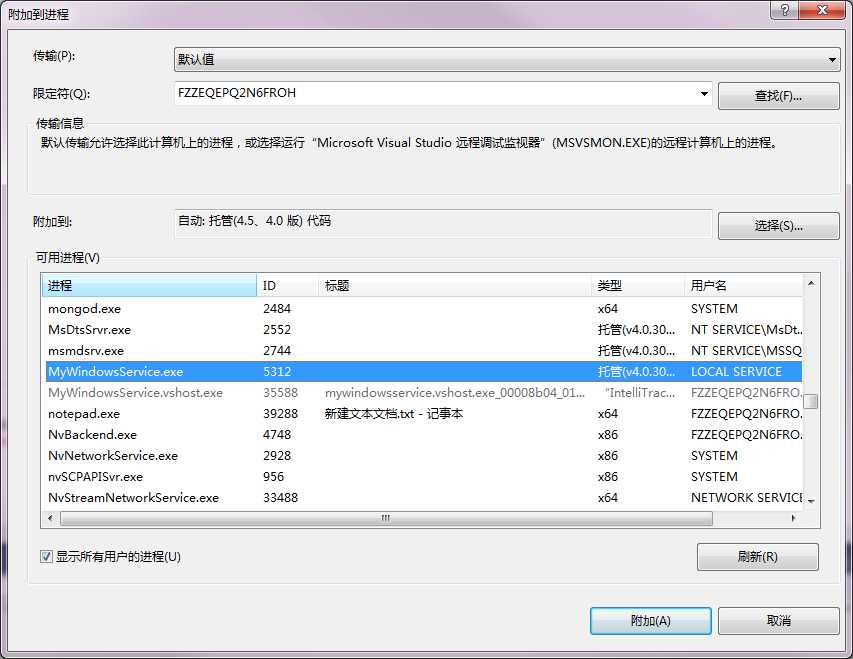Click the dialog help question mark button

pos(785,10)
